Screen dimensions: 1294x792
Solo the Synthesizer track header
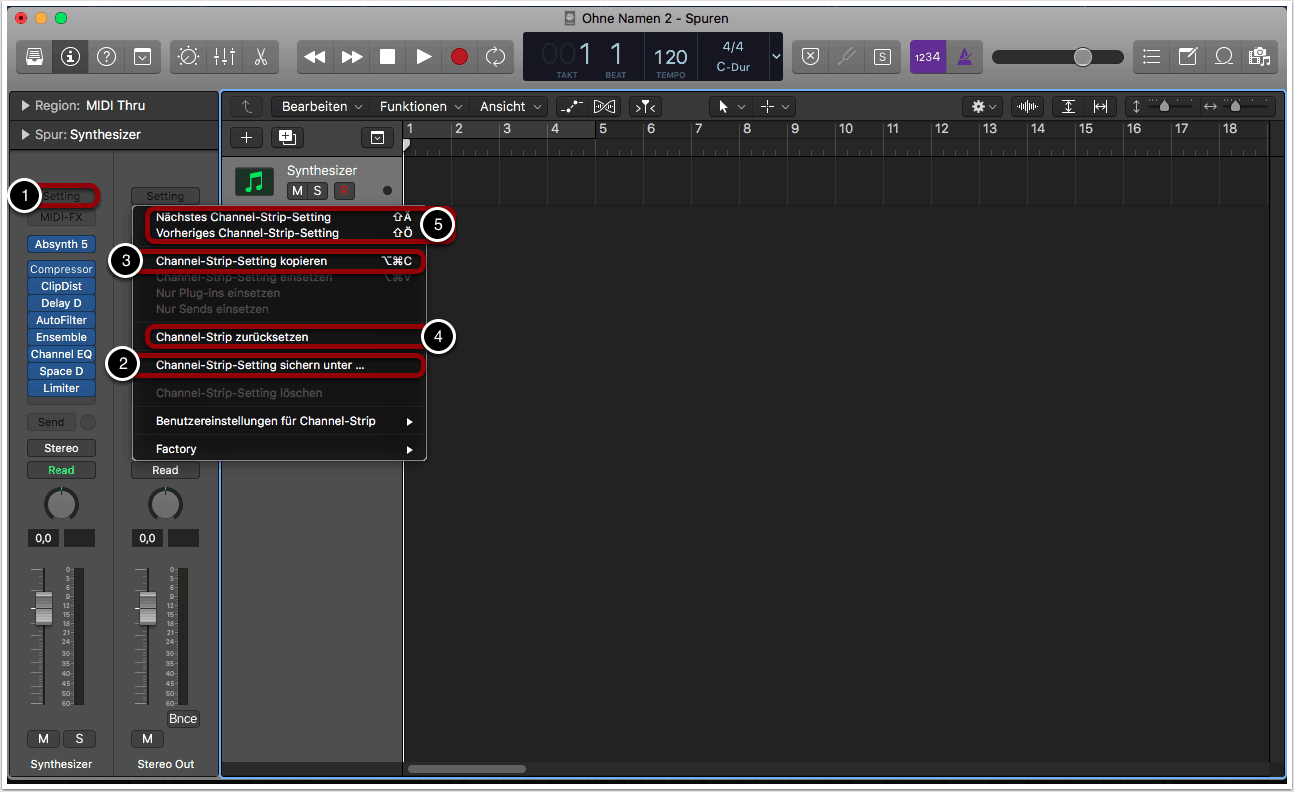click(318, 191)
